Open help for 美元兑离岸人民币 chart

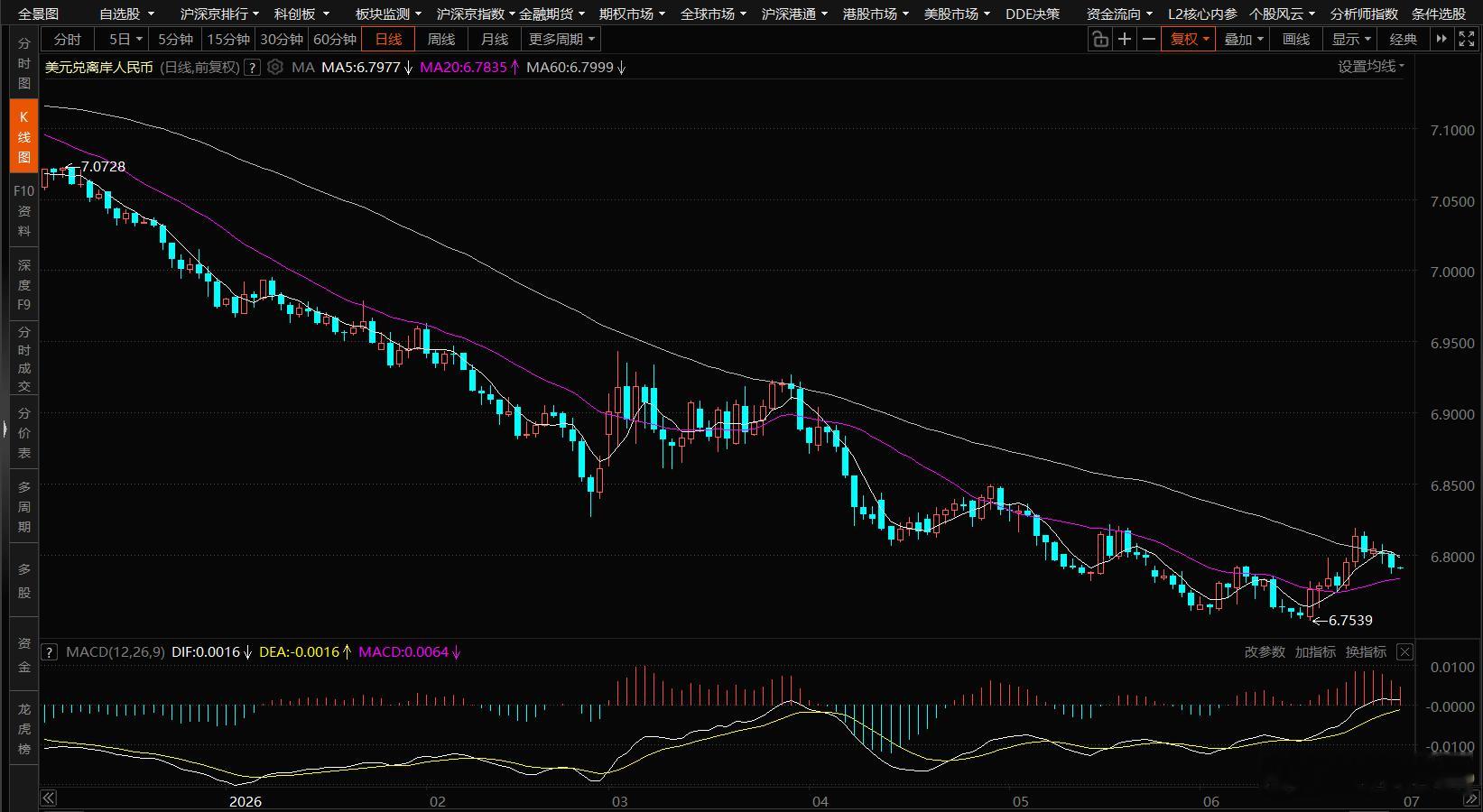(x=253, y=67)
